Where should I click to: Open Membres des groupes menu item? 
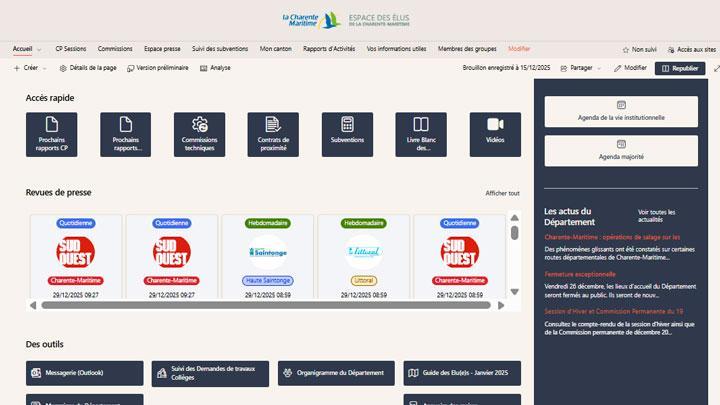click(x=467, y=49)
